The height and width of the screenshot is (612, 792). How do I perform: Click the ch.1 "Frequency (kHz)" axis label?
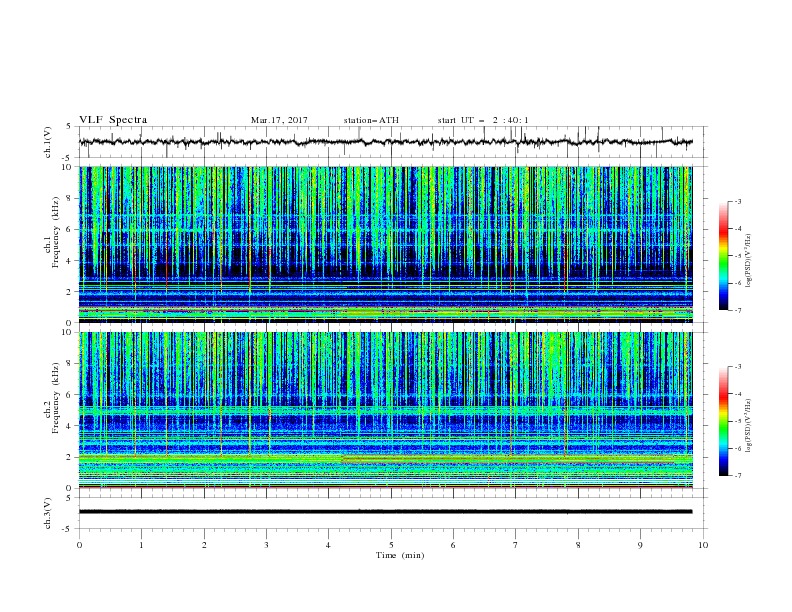coord(56,231)
